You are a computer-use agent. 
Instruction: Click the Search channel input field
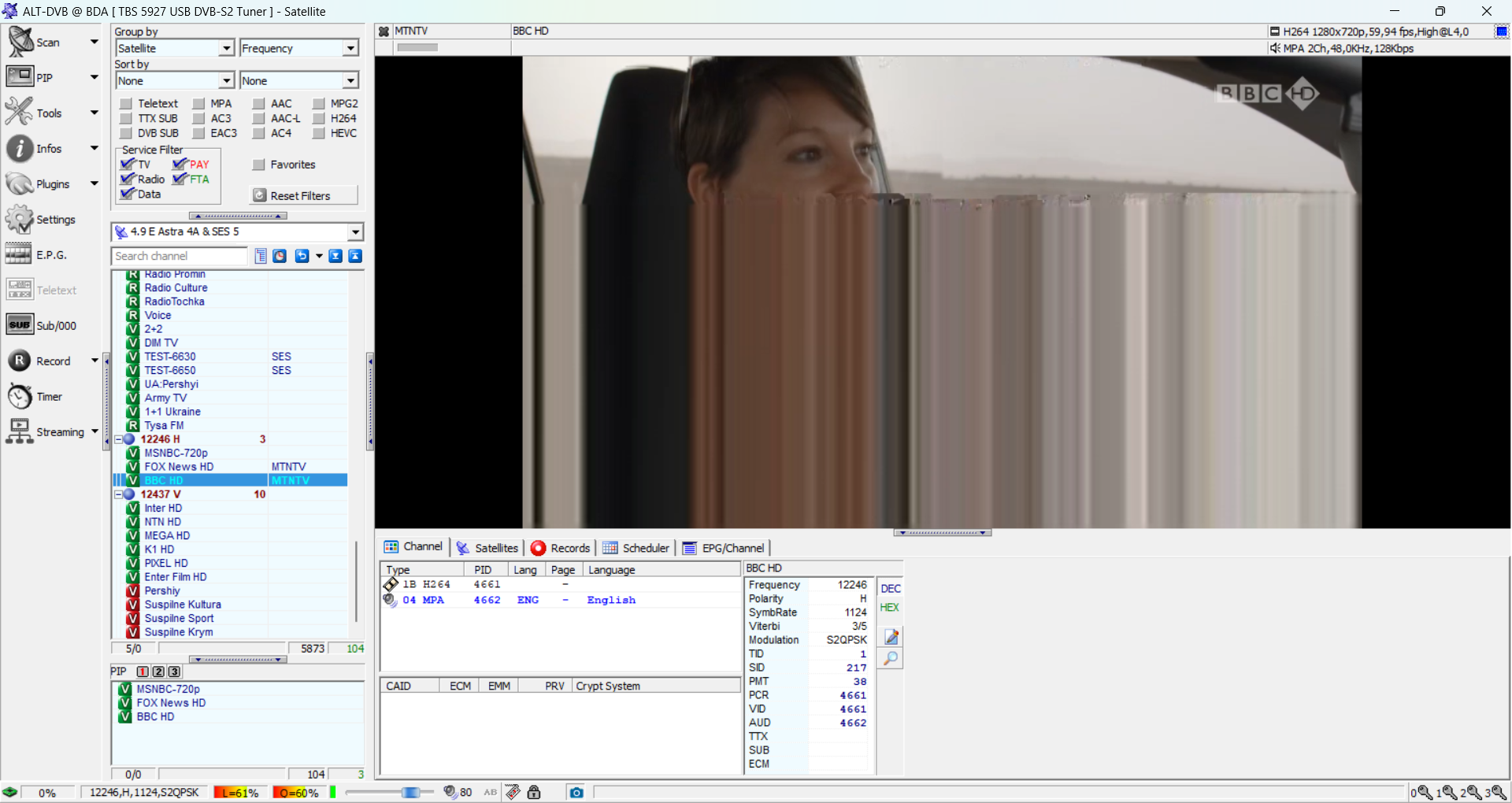tap(180, 256)
